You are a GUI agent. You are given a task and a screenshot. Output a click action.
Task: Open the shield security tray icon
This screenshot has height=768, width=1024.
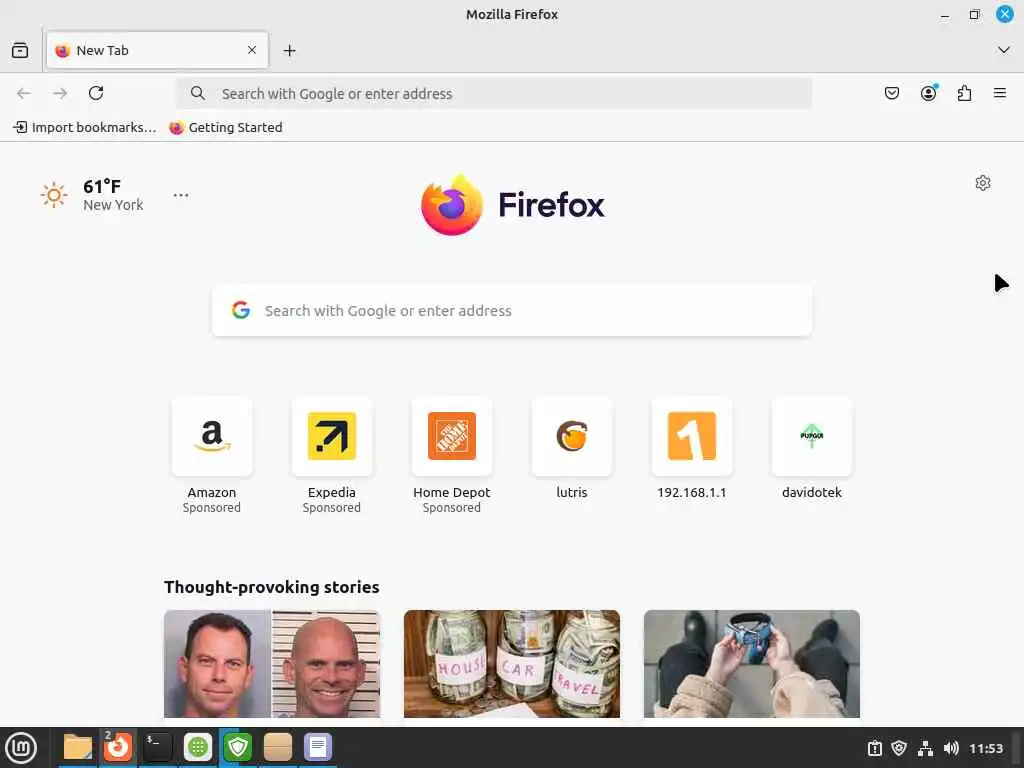click(x=899, y=748)
